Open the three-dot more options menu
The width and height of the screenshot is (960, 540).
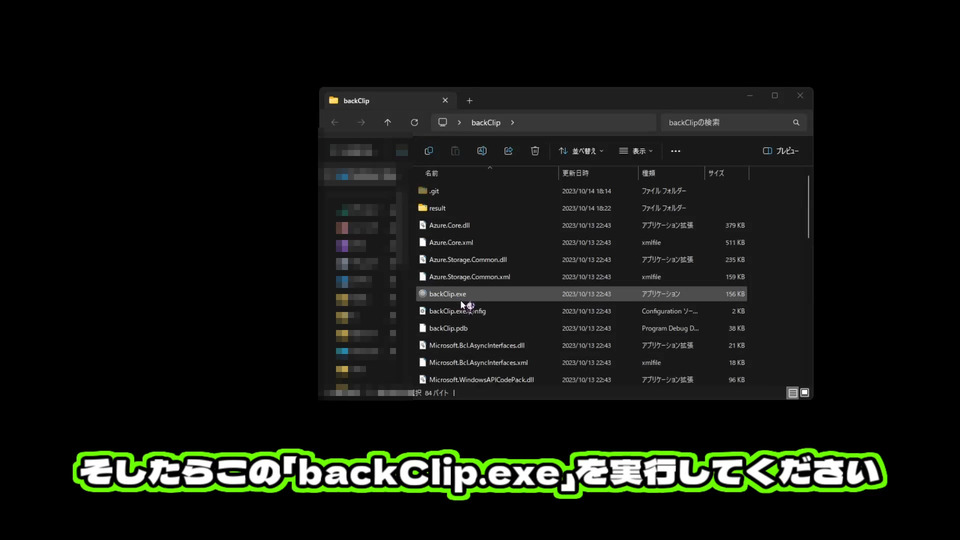tap(675, 151)
